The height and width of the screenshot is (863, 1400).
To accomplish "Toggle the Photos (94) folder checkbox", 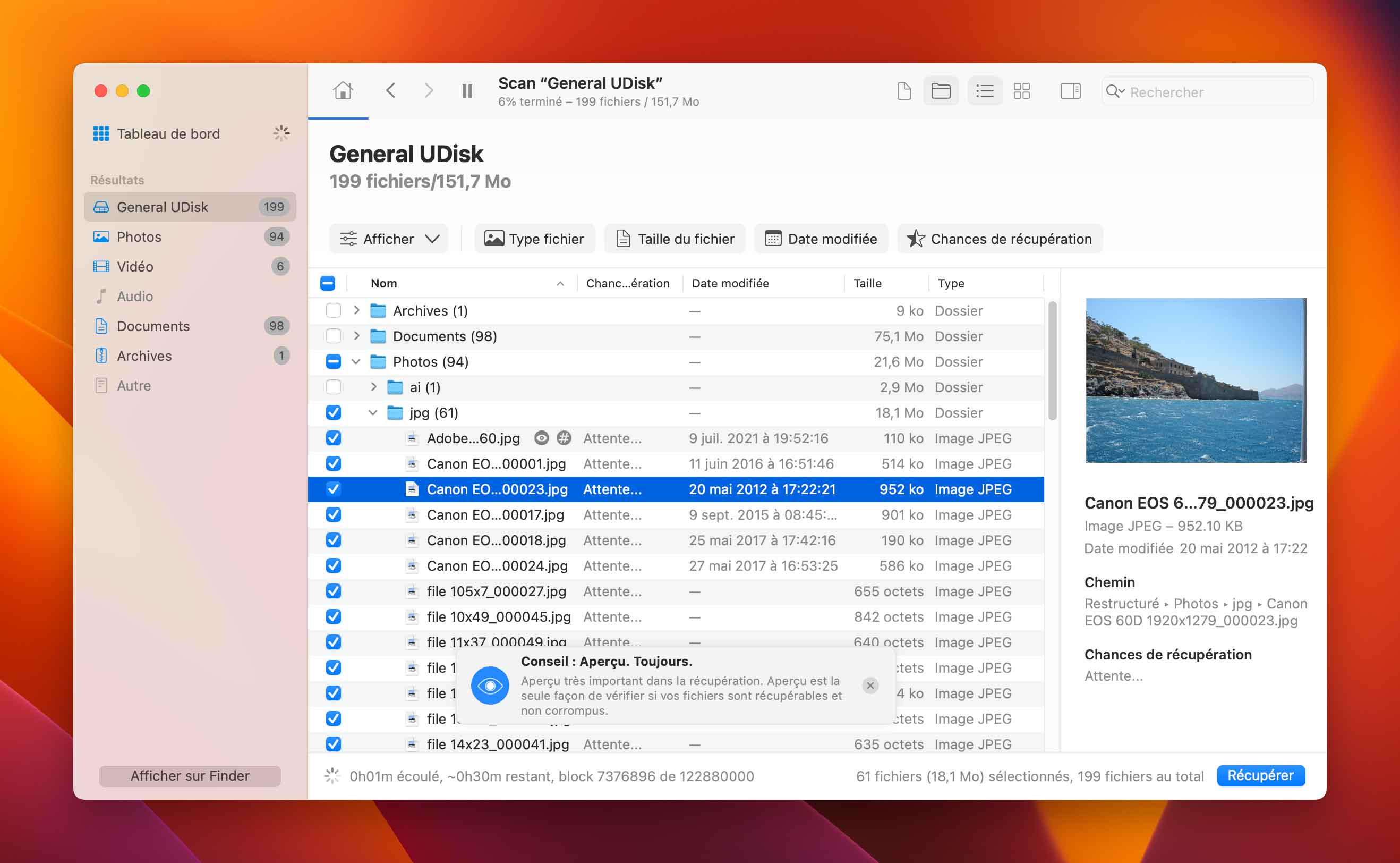I will [x=333, y=362].
